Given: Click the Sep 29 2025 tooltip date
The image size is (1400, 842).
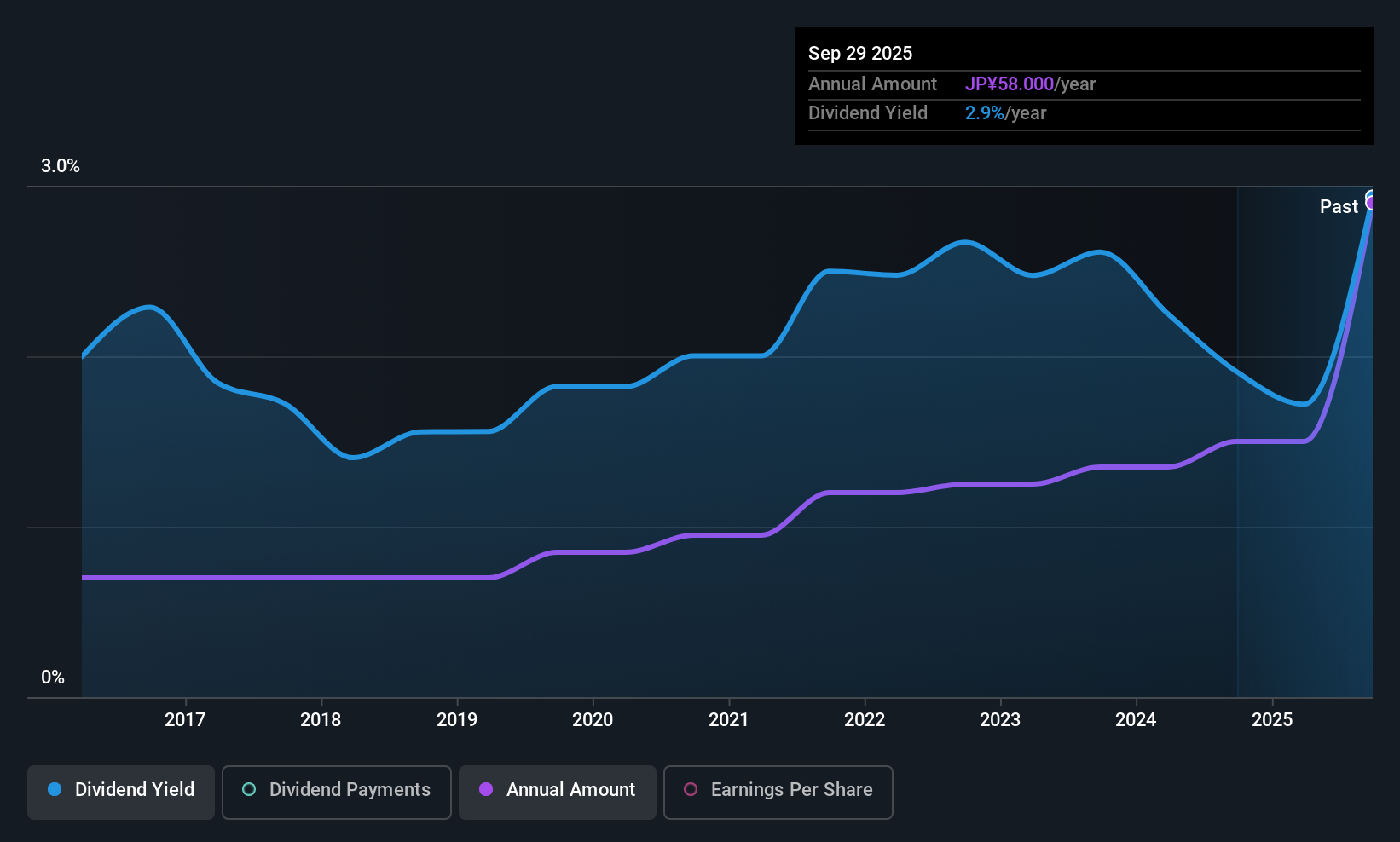Looking at the screenshot, I should tap(860, 53).
